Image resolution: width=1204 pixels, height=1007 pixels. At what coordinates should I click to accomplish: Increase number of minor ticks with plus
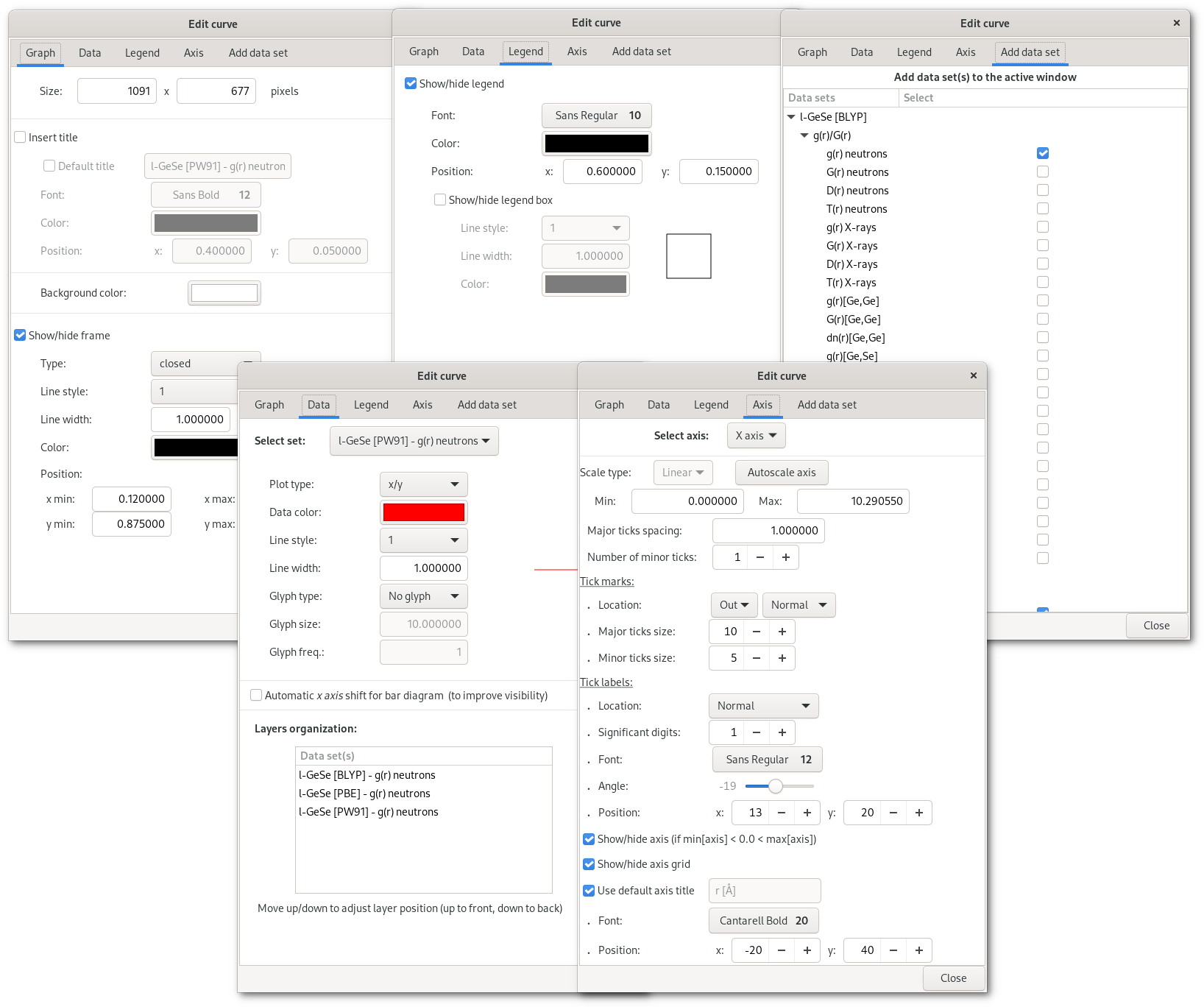pos(785,557)
